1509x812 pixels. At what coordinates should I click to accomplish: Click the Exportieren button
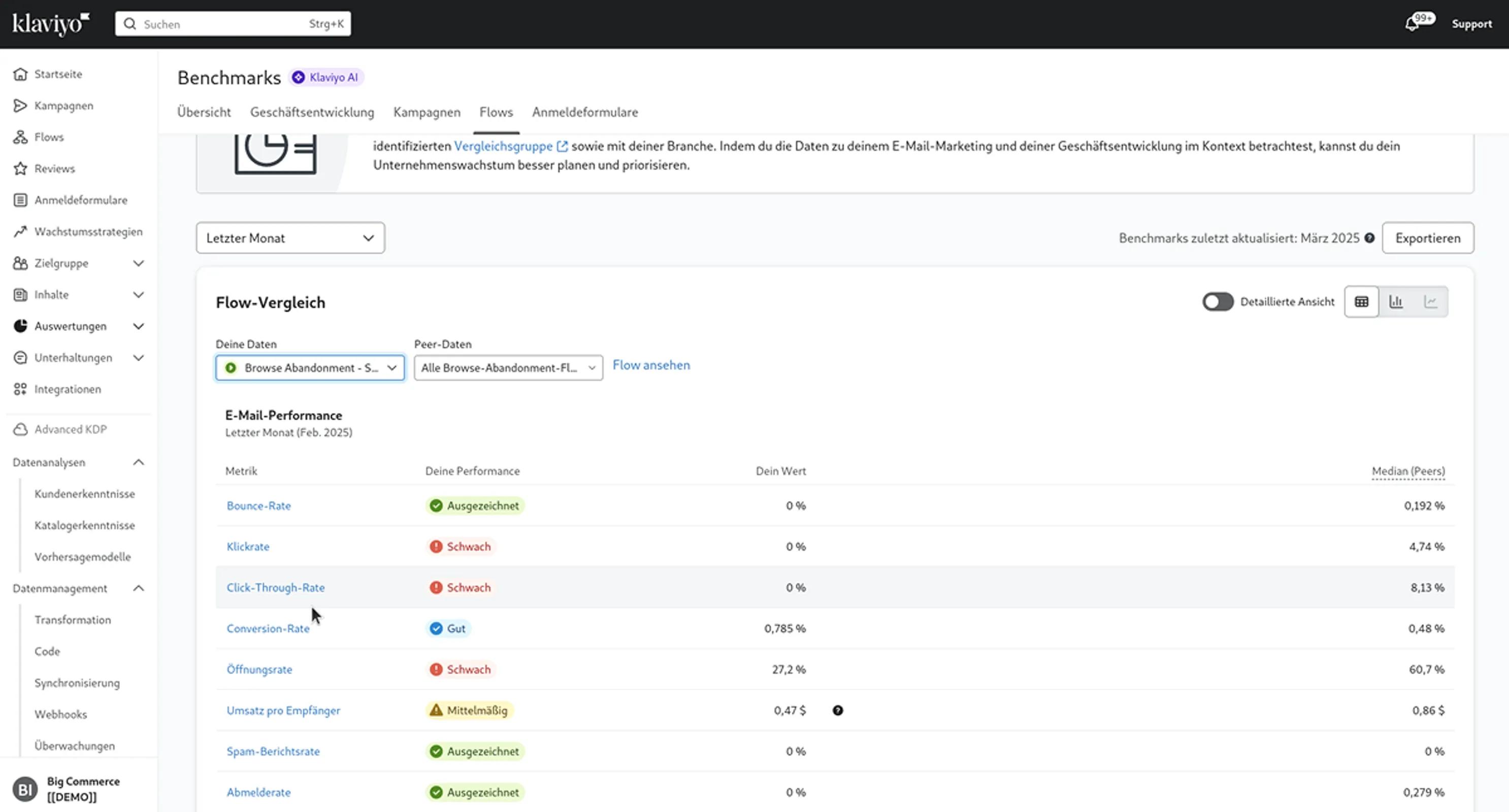pos(1428,239)
